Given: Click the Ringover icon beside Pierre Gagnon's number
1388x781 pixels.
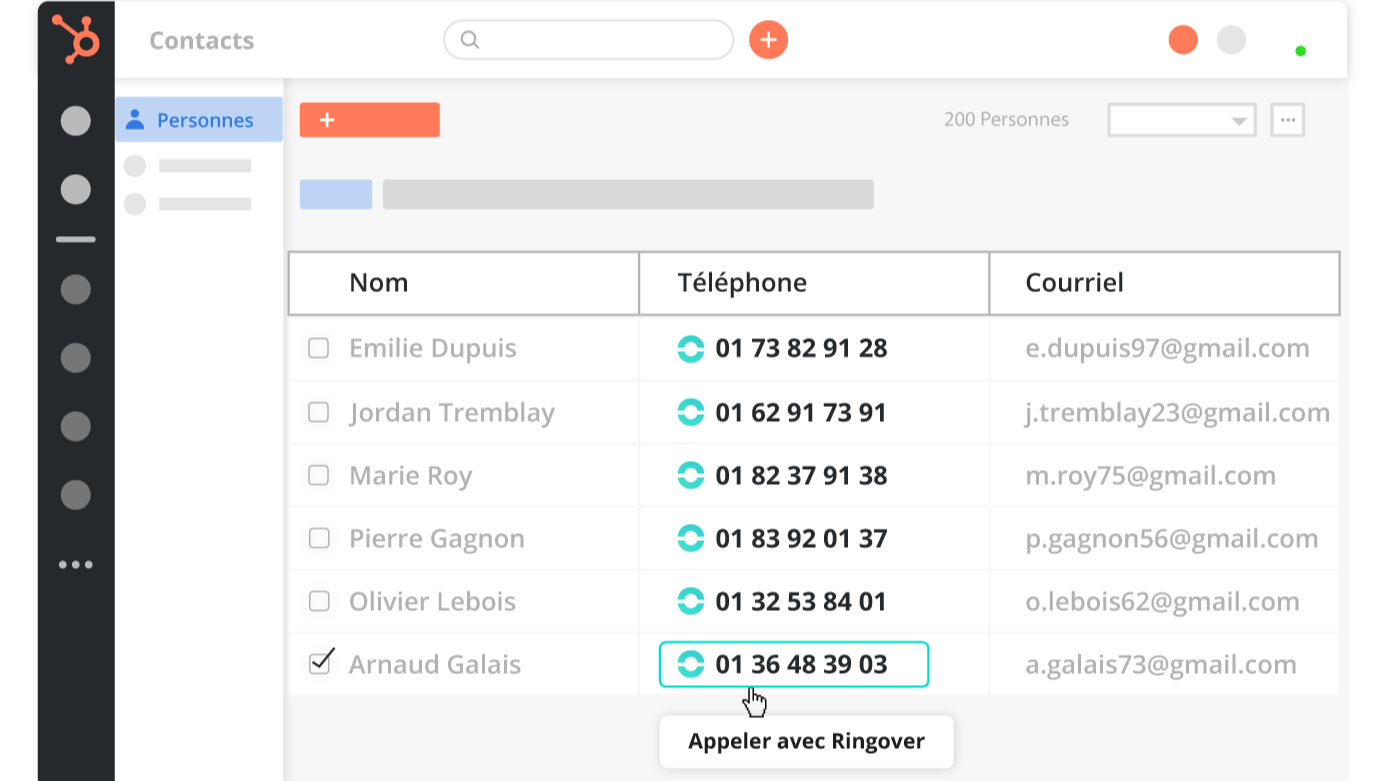Looking at the screenshot, I should pos(691,538).
